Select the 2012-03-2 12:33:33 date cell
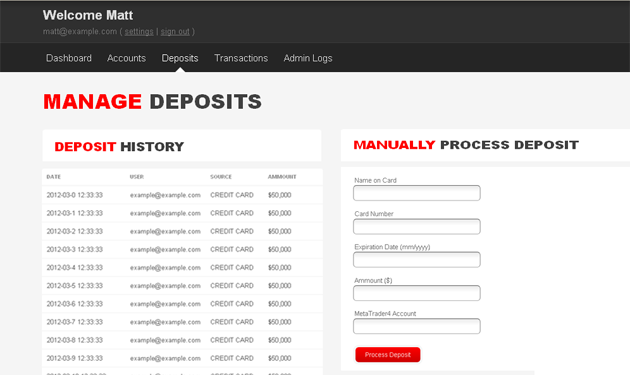This screenshot has height=375, width=630. point(75,231)
